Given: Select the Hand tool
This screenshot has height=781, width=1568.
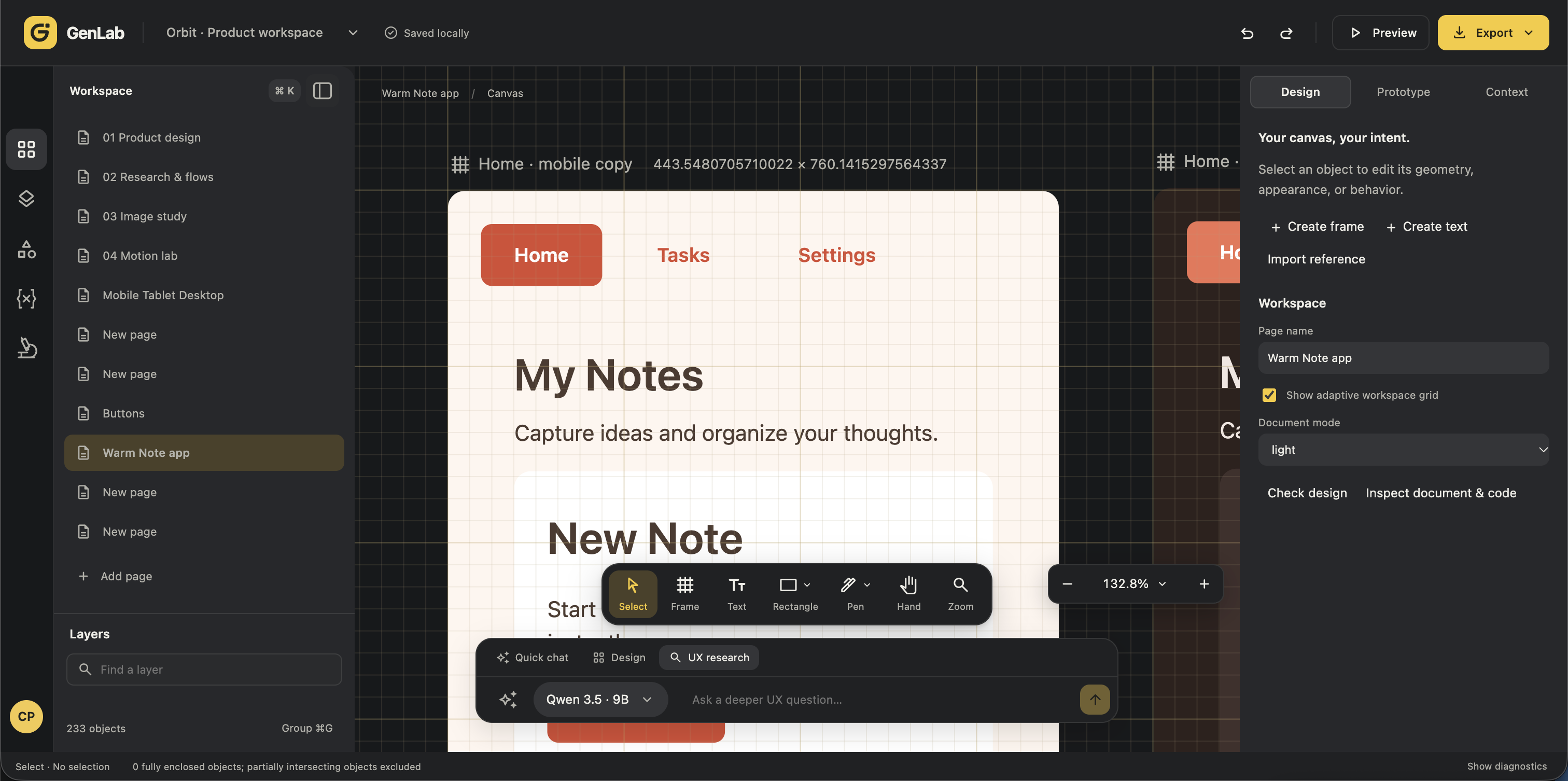Looking at the screenshot, I should coord(908,593).
